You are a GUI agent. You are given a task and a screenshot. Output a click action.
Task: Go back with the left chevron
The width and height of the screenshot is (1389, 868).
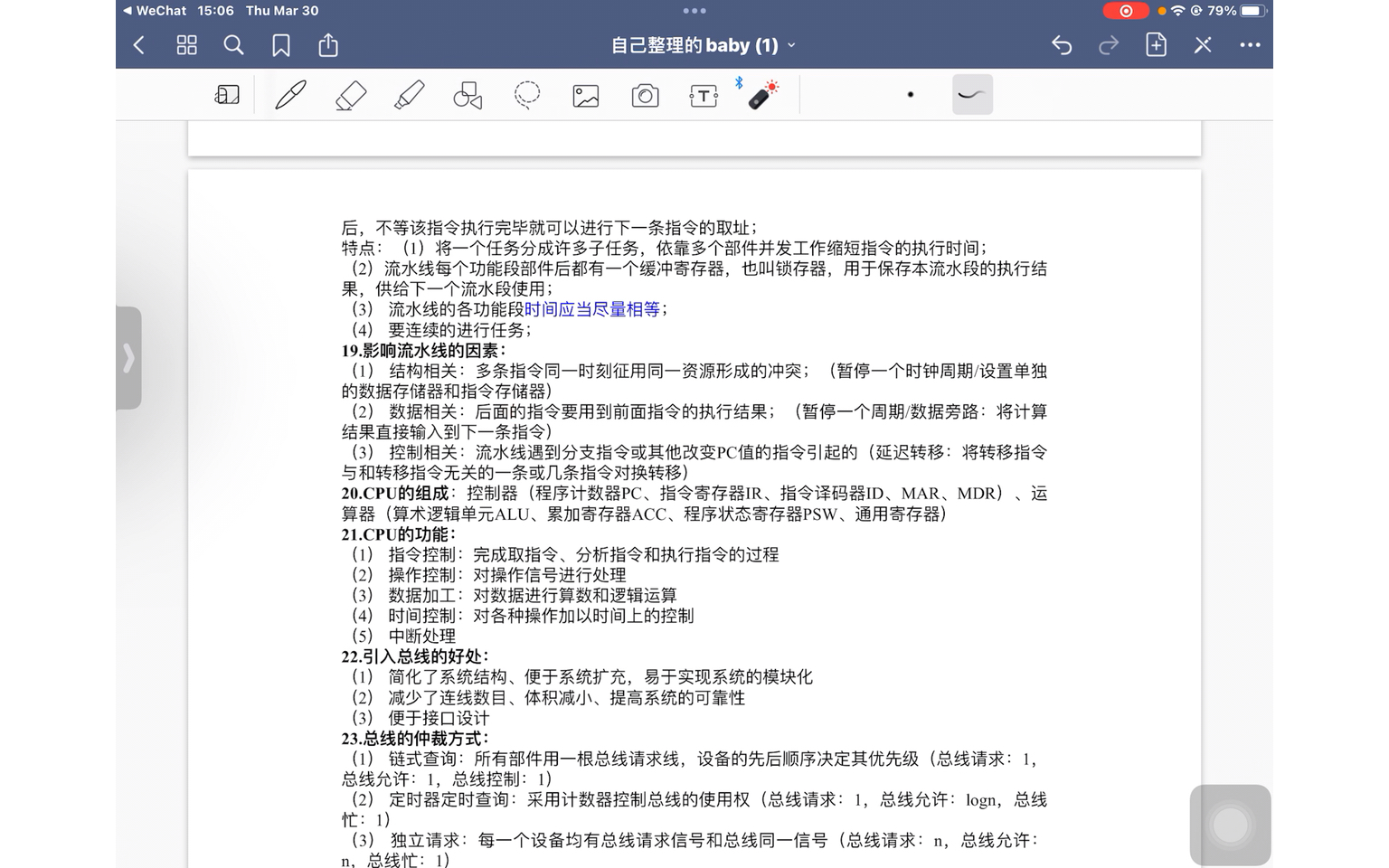pyautogui.click(x=139, y=45)
